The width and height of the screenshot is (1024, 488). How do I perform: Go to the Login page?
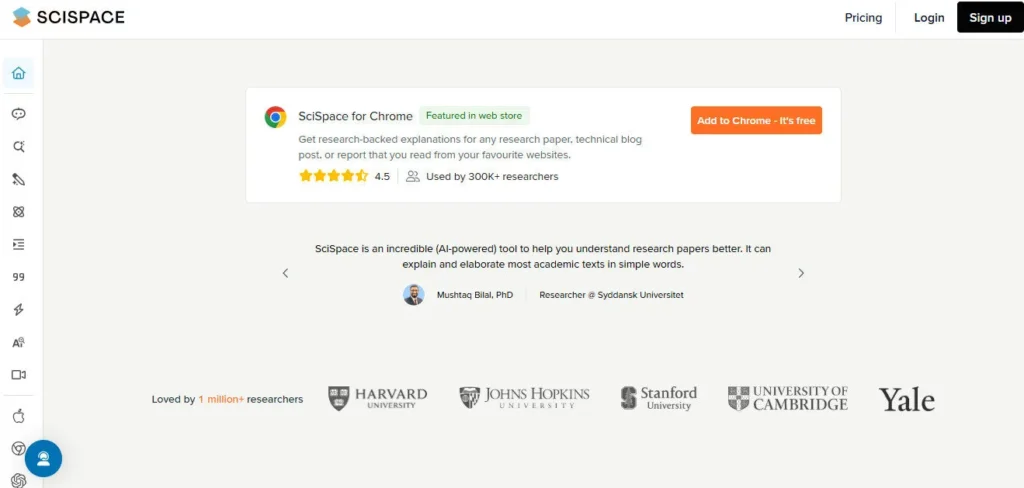929,18
